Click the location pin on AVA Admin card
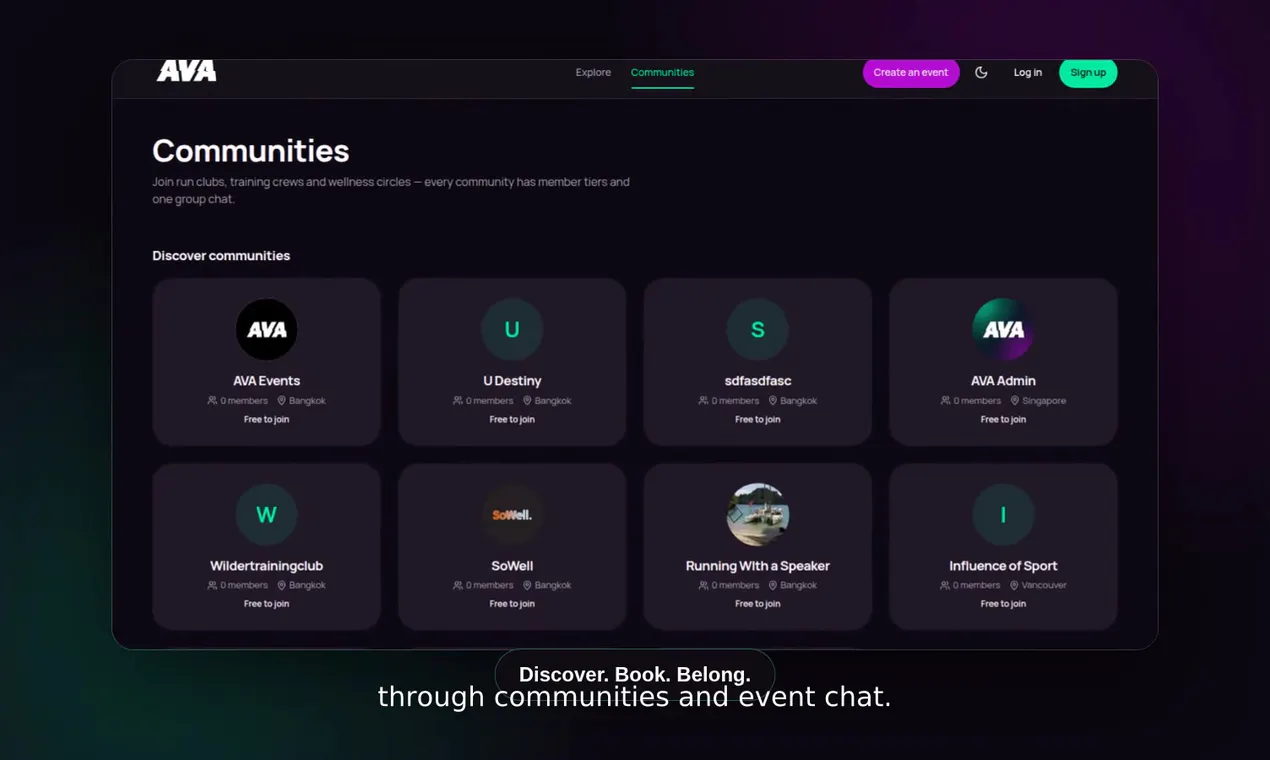This screenshot has height=760, width=1270. (1015, 400)
